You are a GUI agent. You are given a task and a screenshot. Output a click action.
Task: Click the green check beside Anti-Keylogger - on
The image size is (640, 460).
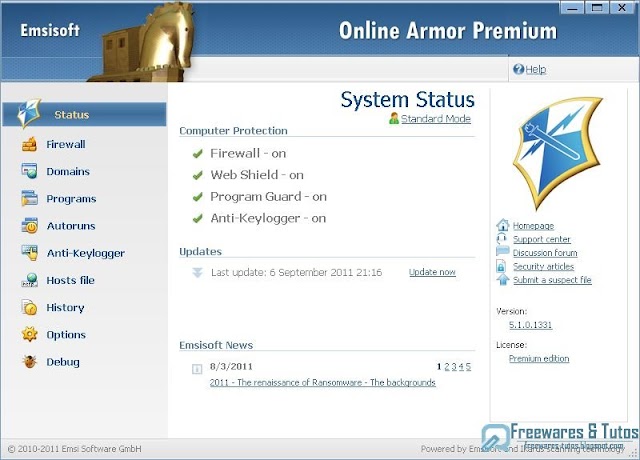coord(198,219)
